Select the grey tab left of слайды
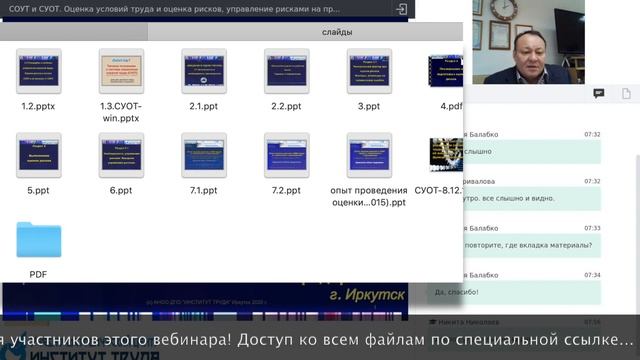 pos(74,32)
